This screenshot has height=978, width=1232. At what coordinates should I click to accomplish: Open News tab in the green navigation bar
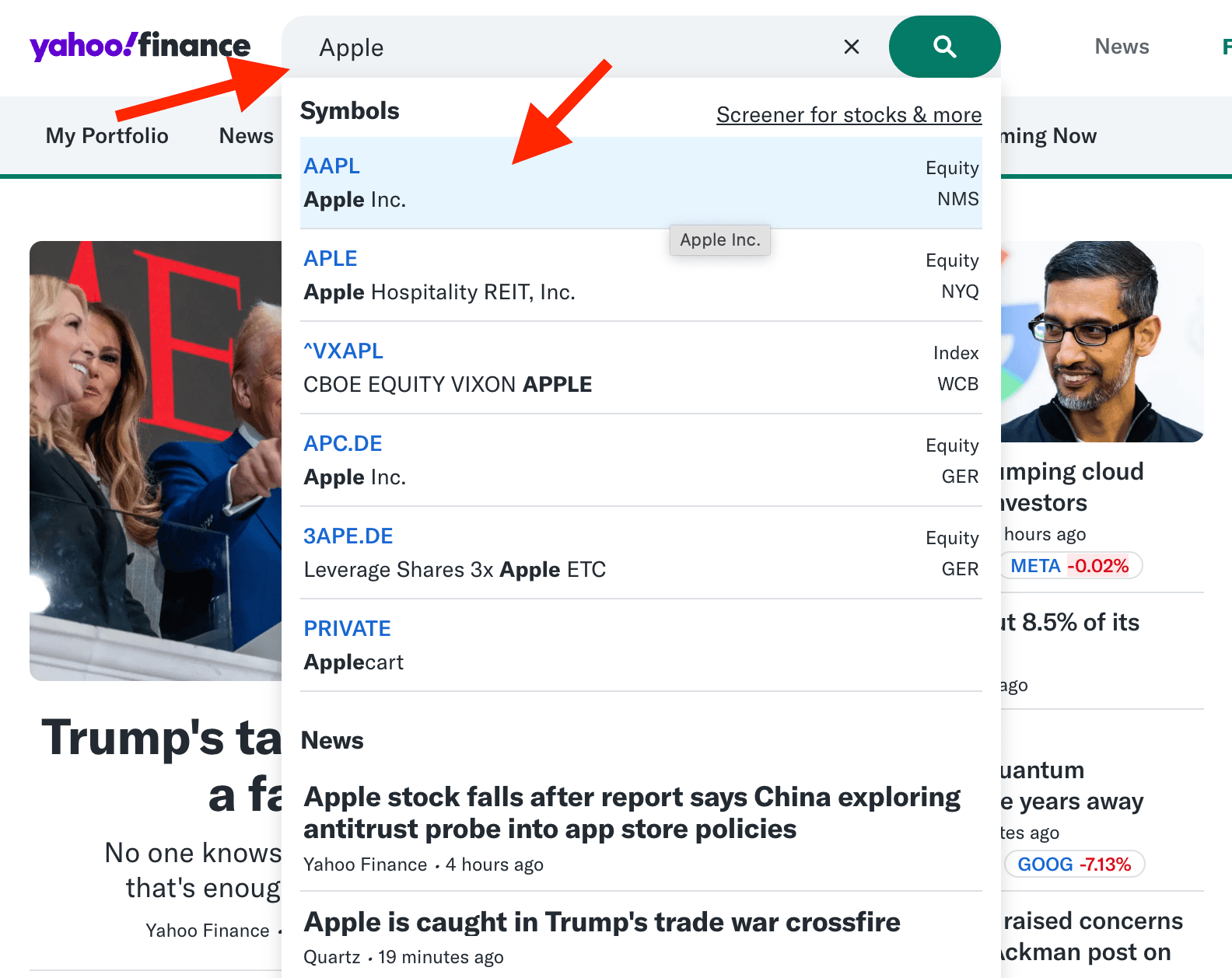click(247, 136)
